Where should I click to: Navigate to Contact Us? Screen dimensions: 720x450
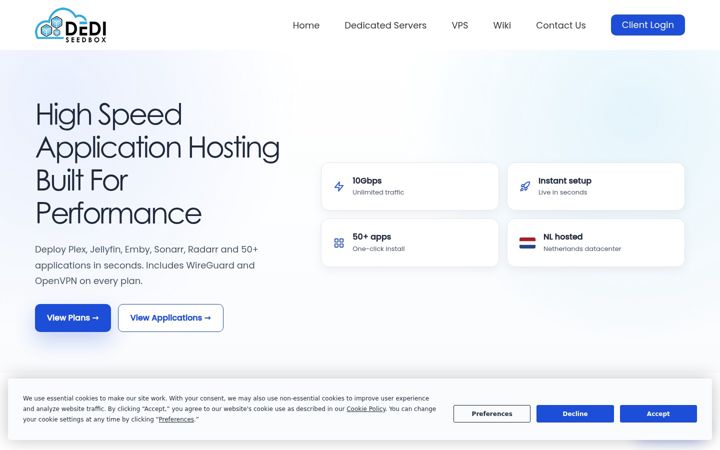[x=561, y=25]
